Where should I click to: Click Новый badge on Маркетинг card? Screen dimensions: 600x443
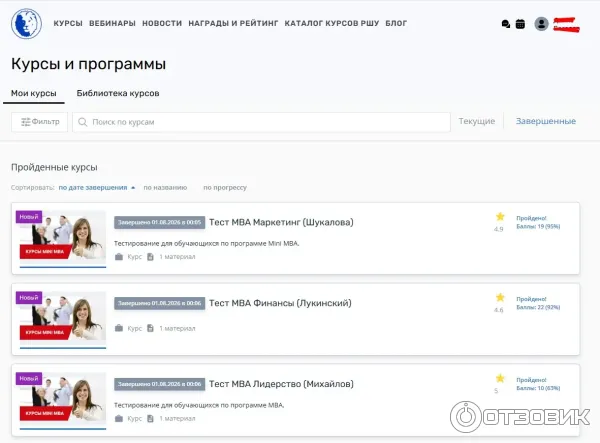click(29, 217)
